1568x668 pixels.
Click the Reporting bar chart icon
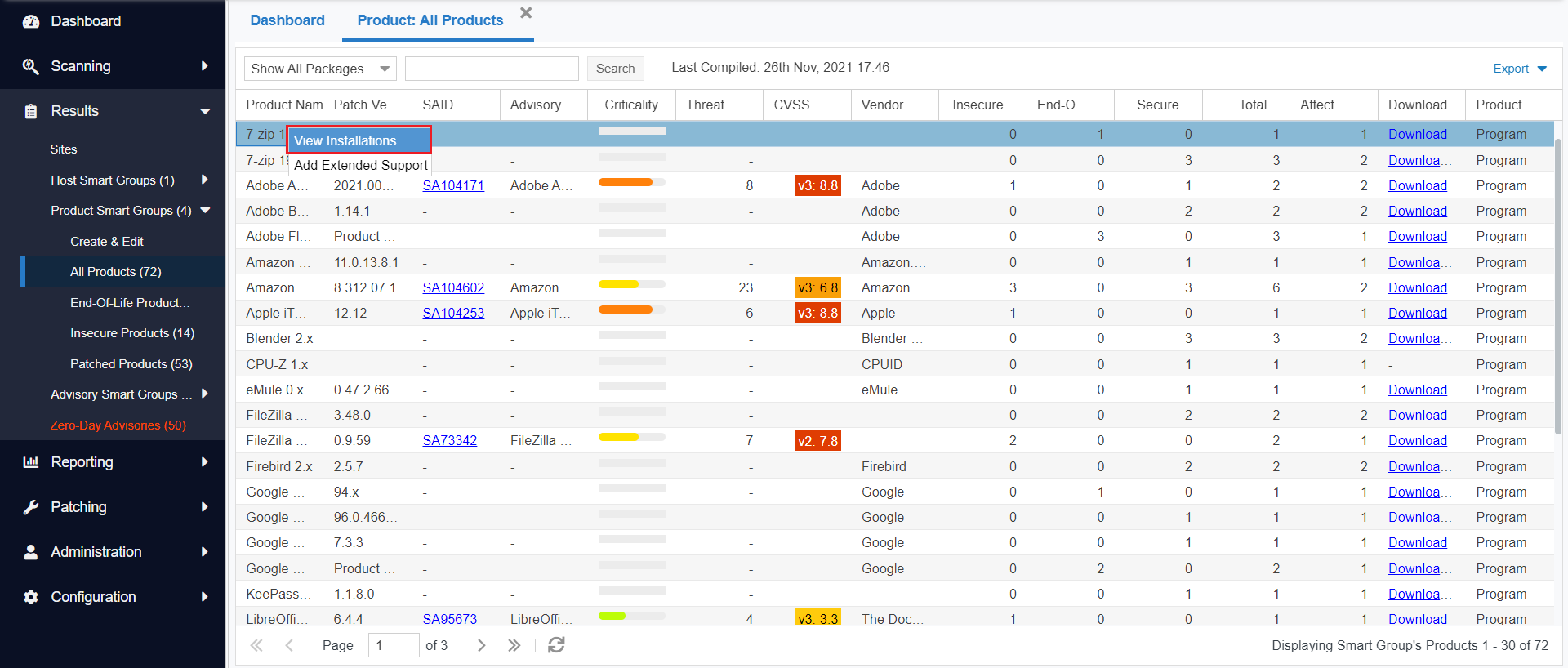[x=31, y=462]
